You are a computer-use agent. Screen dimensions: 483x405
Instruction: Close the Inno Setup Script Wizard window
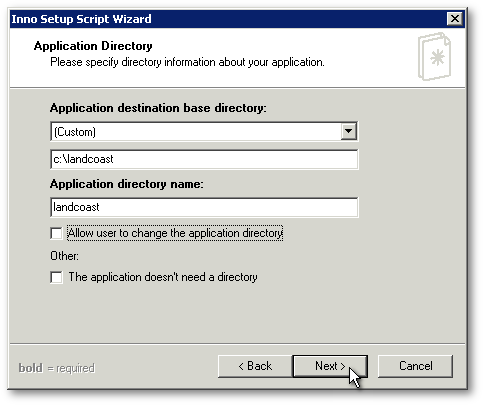455,19
